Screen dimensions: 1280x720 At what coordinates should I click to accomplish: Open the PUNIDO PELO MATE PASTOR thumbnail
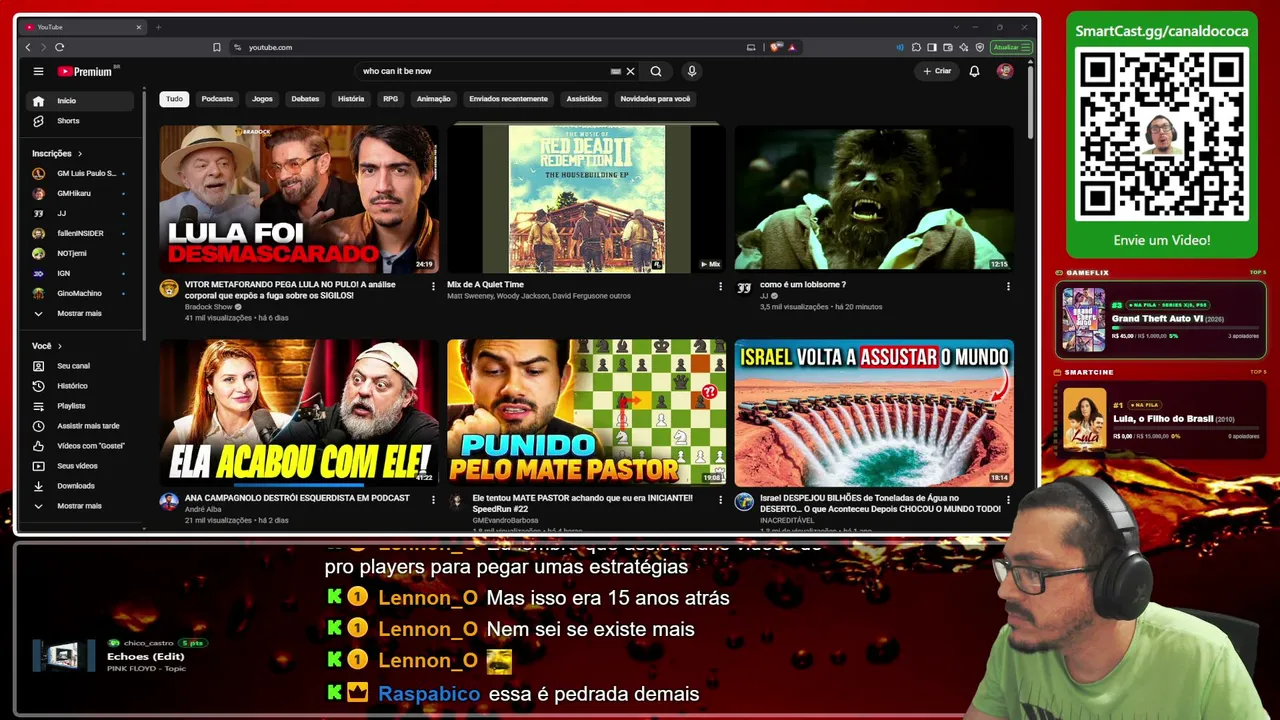(586, 413)
